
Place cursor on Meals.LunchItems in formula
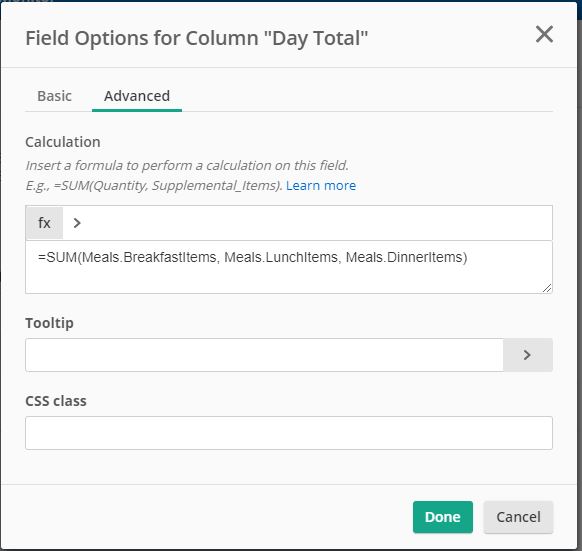click(282, 257)
